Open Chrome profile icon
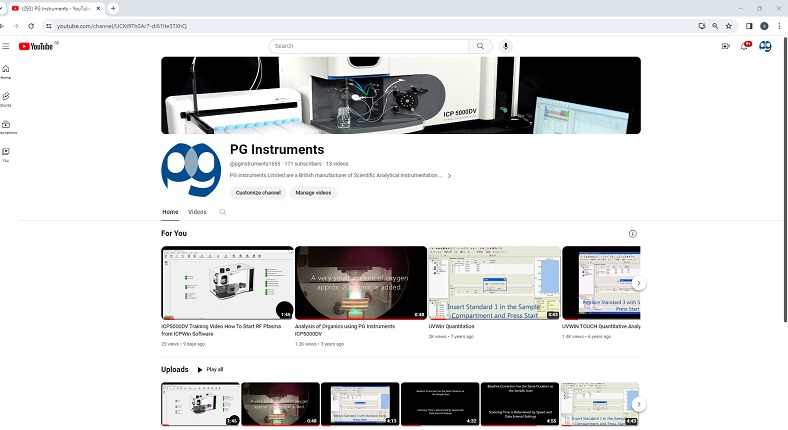788x430 pixels. pos(764,26)
